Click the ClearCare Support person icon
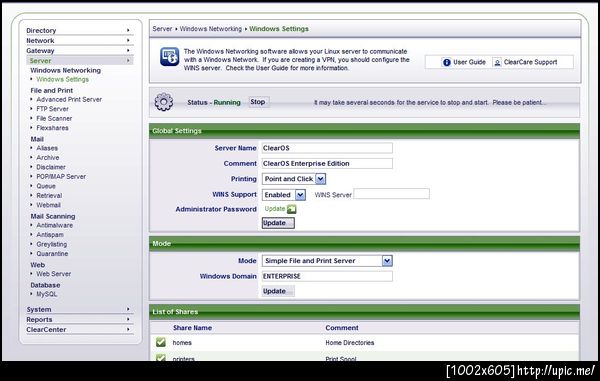This screenshot has width=600, height=381. (497, 62)
